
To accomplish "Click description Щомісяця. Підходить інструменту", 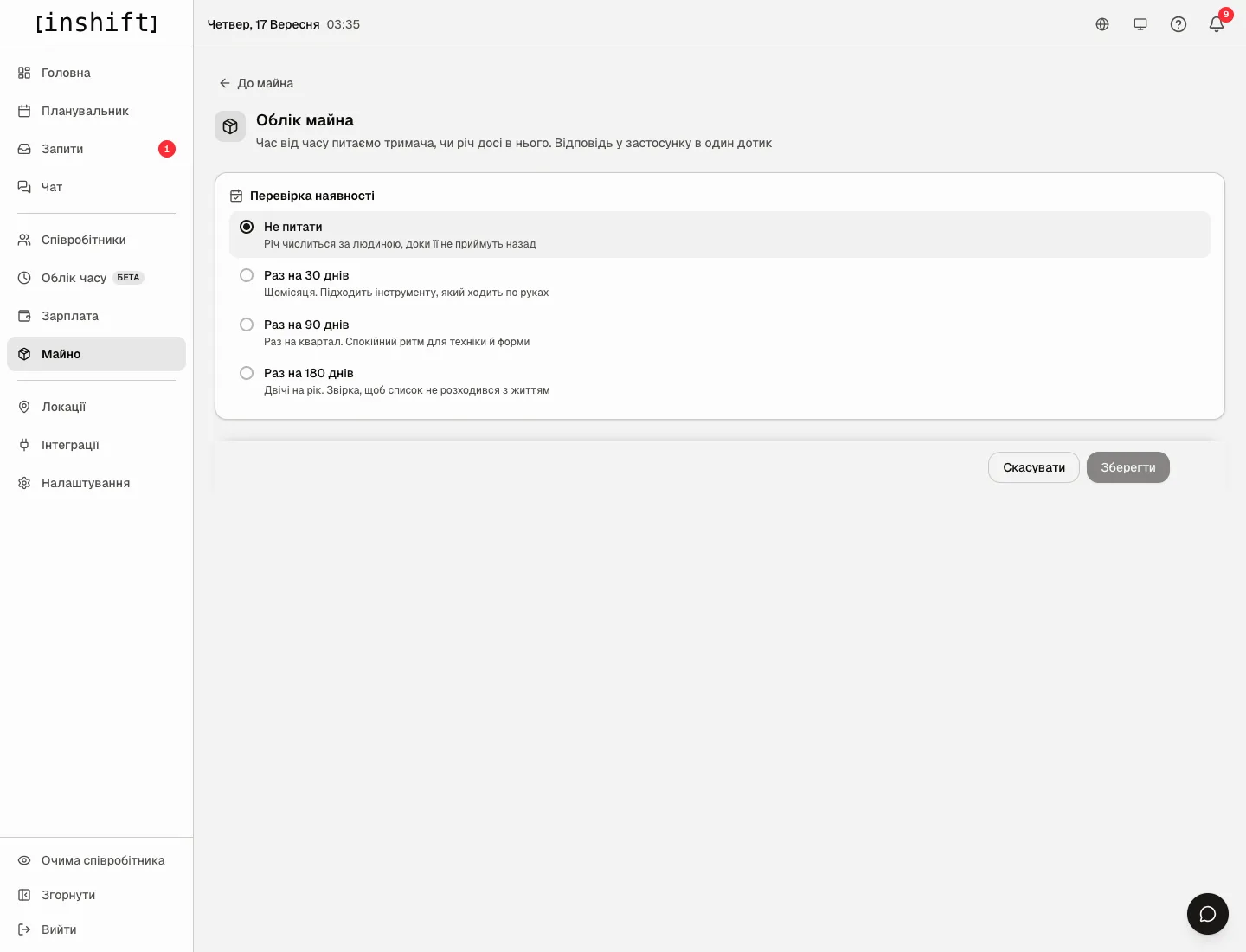I will click(407, 293).
